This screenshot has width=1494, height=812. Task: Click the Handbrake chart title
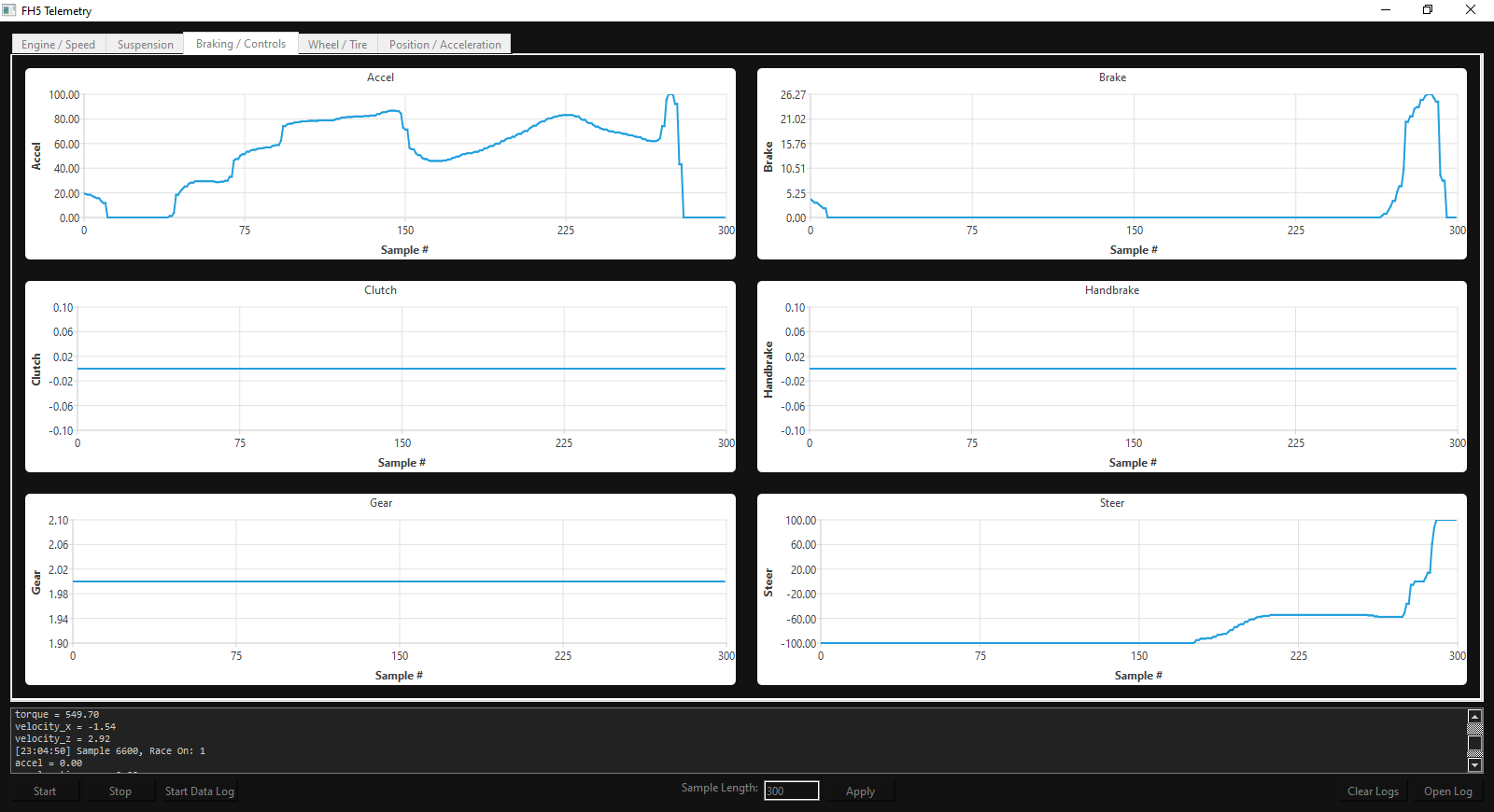tap(1112, 290)
